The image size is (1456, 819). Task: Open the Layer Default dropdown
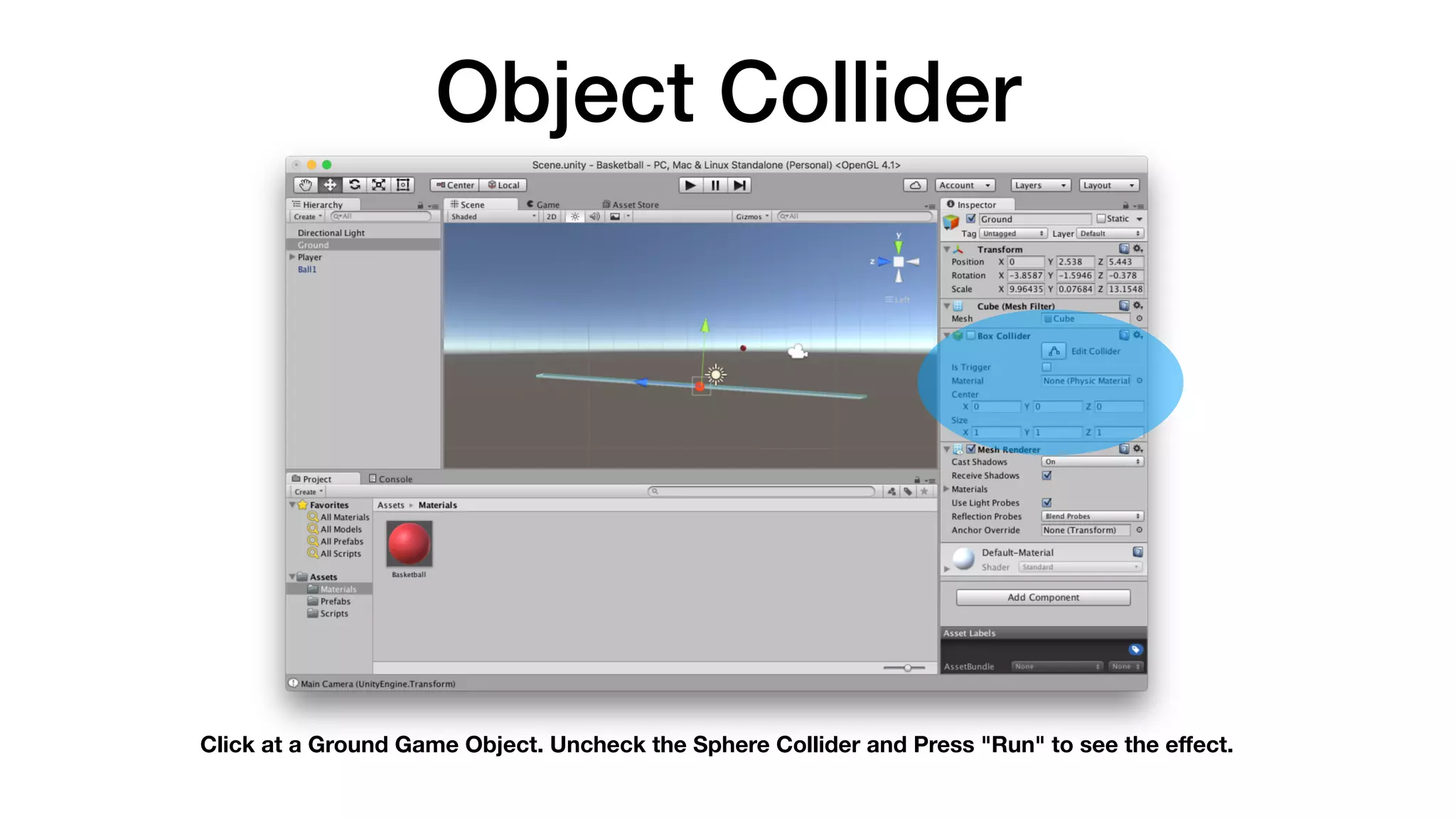coord(1110,234)
